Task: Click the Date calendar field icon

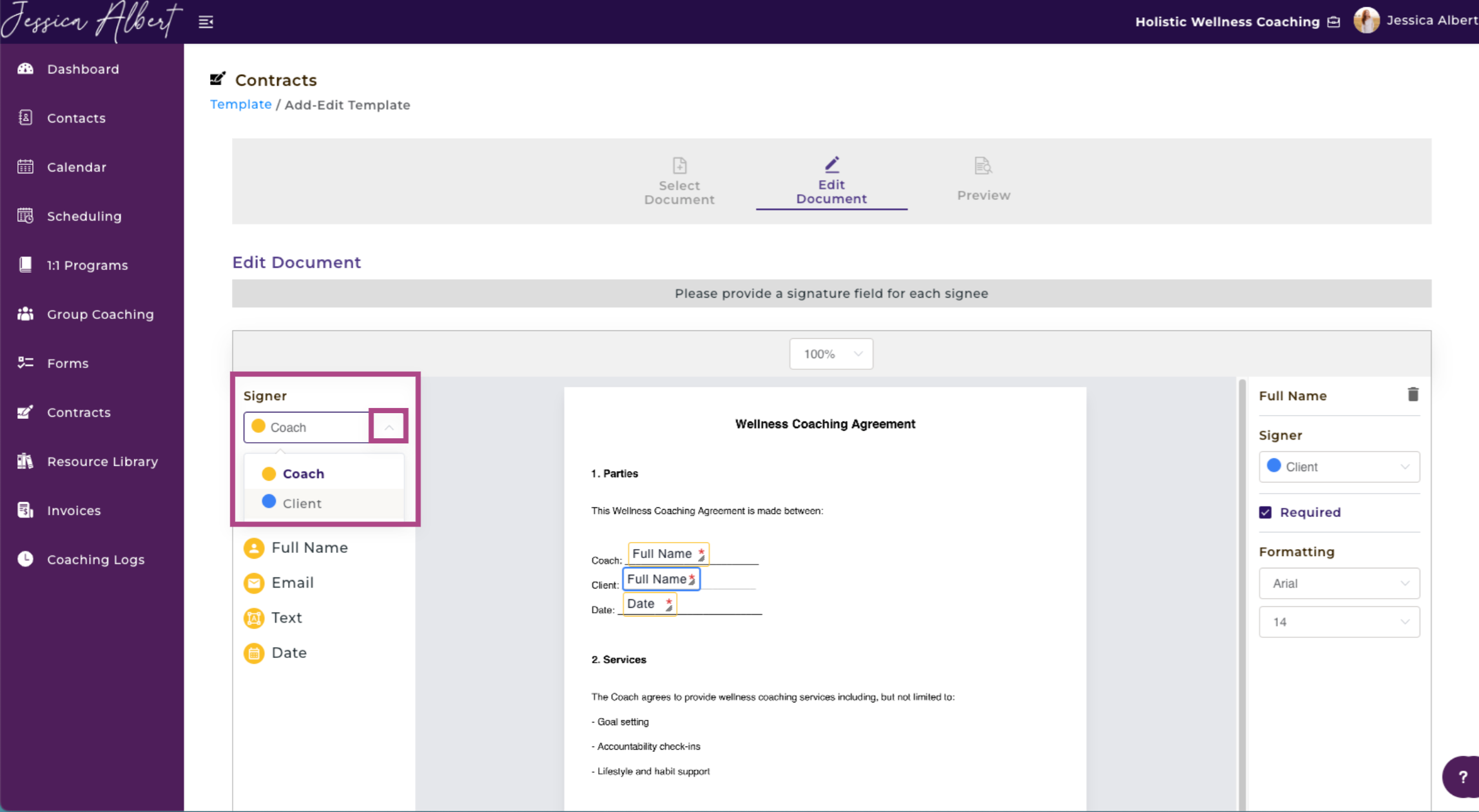Action: [254, 653]
